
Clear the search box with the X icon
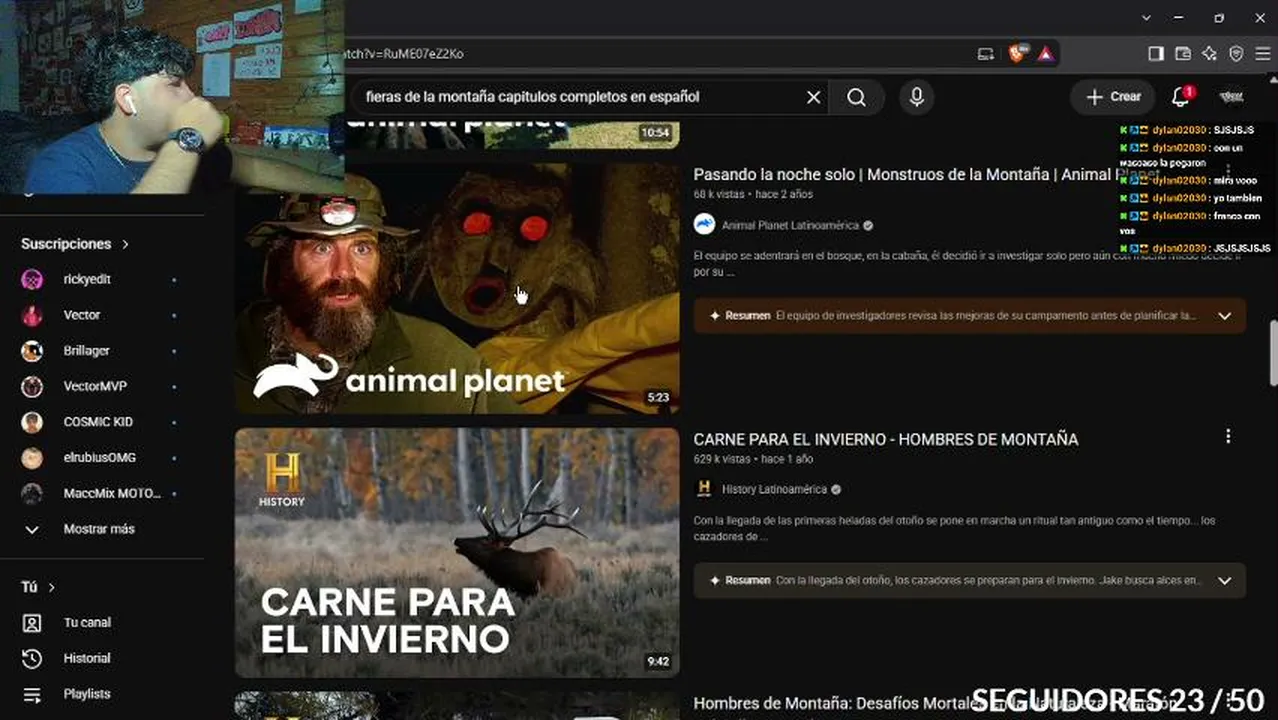pos(813,97)
